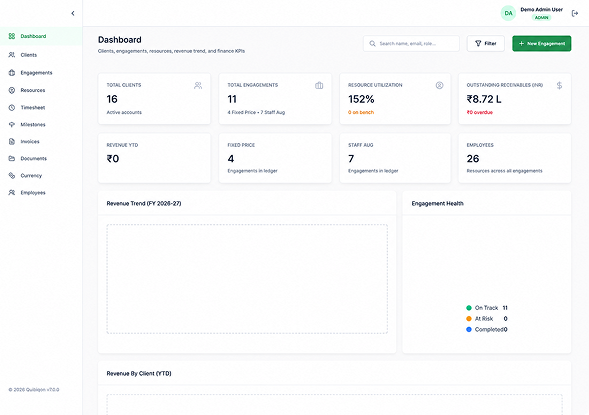The image size is (589, 415).
Task: Focus the search name, email, role field
Action: [x=411, y=44]
